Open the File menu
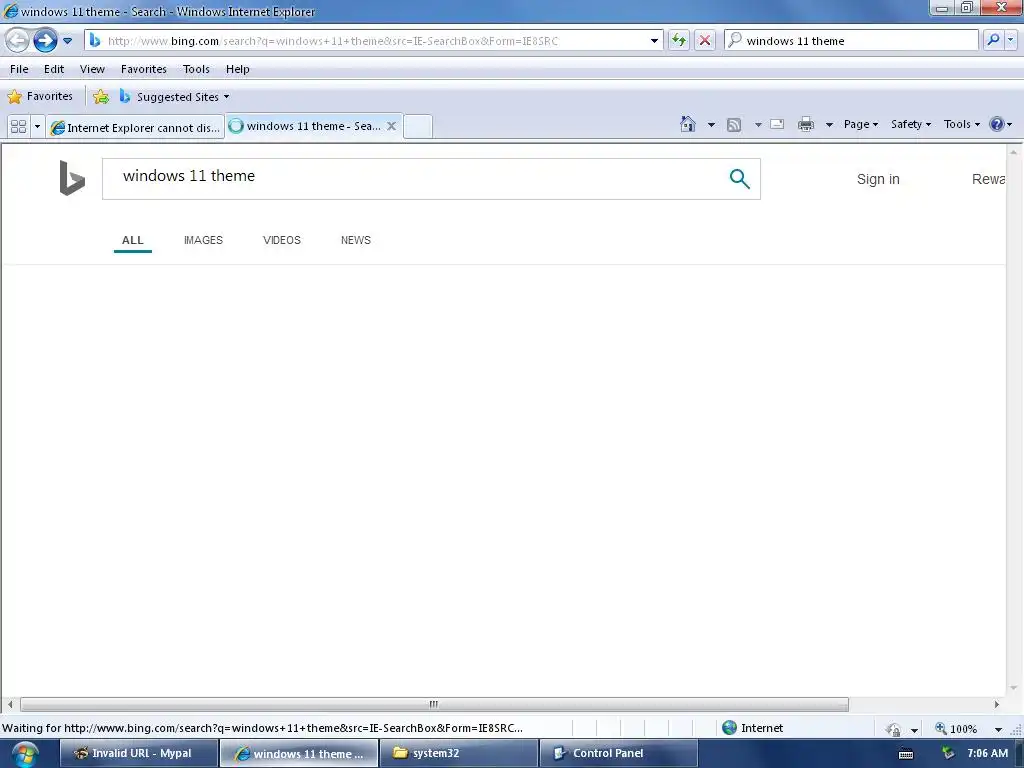The image size is (1024, 768). [x=19, y=69]
